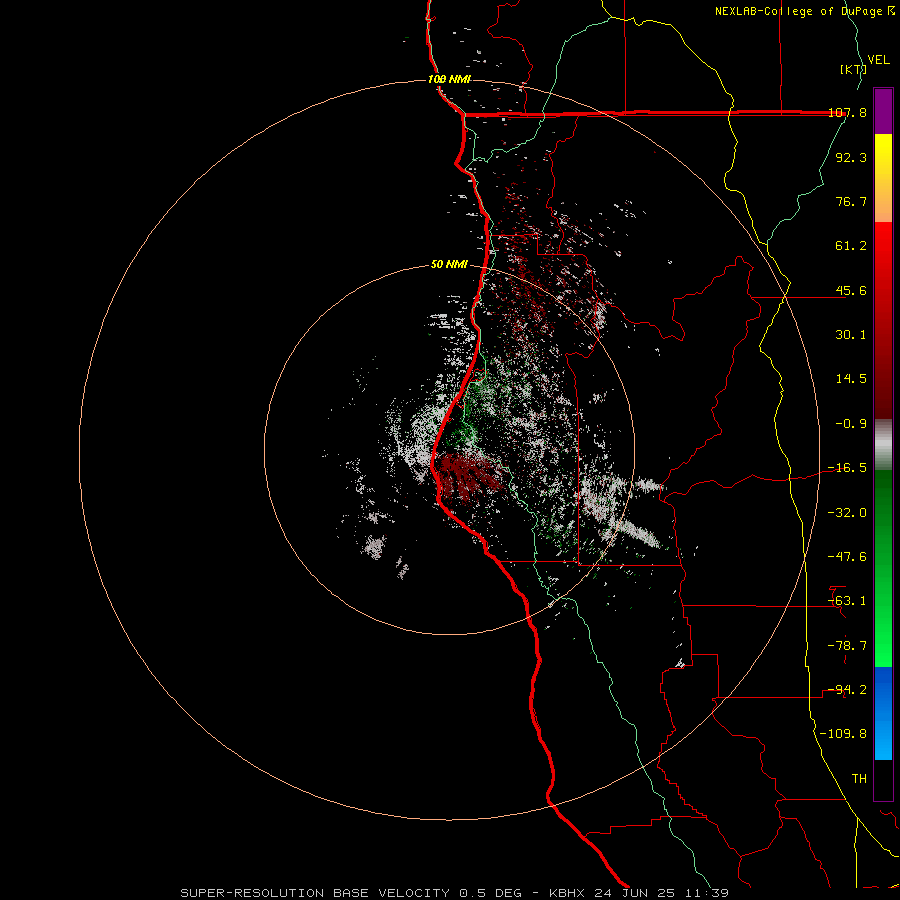Click the -47.6 legend value

(847, 557)
